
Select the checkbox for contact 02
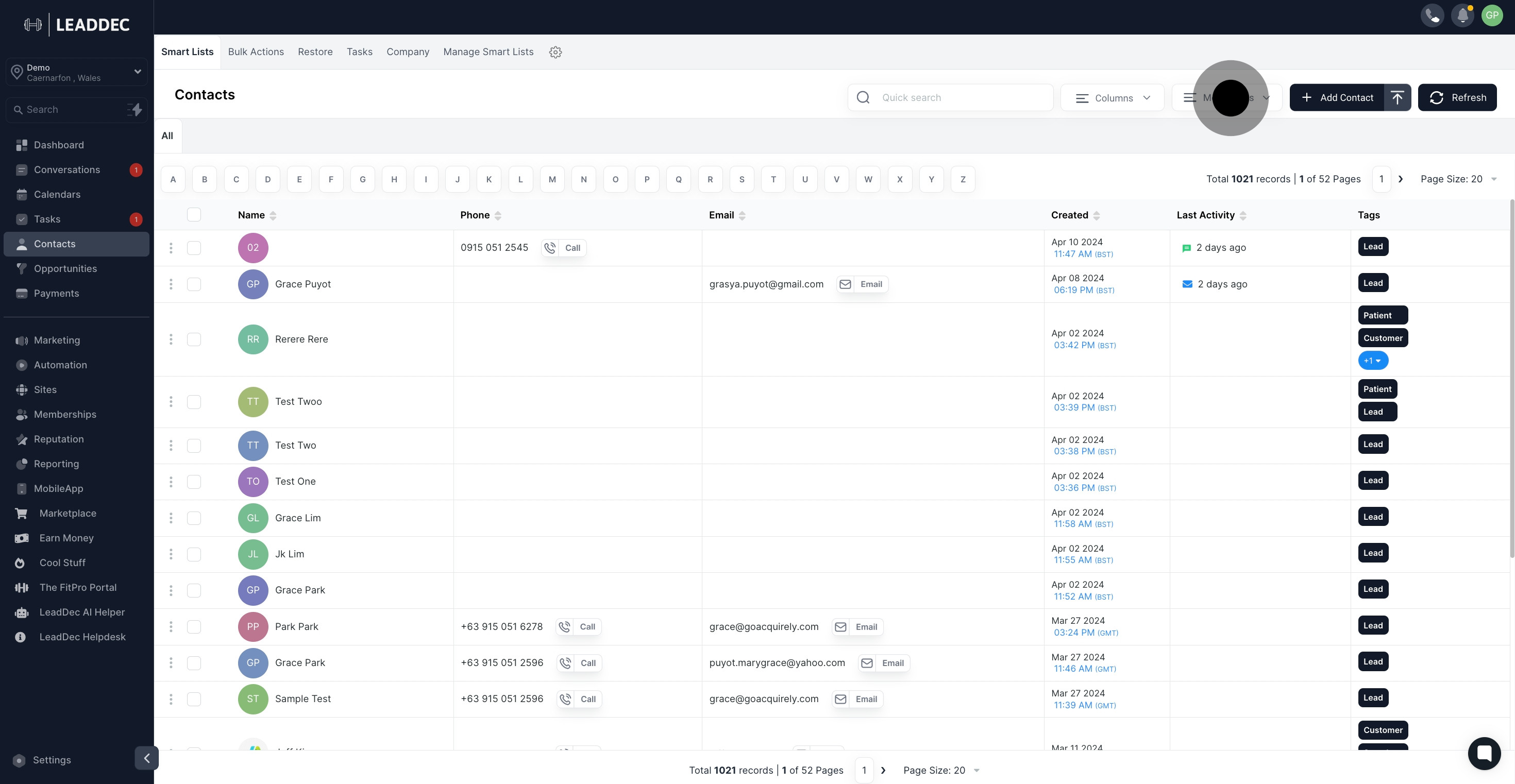point(194,248)
